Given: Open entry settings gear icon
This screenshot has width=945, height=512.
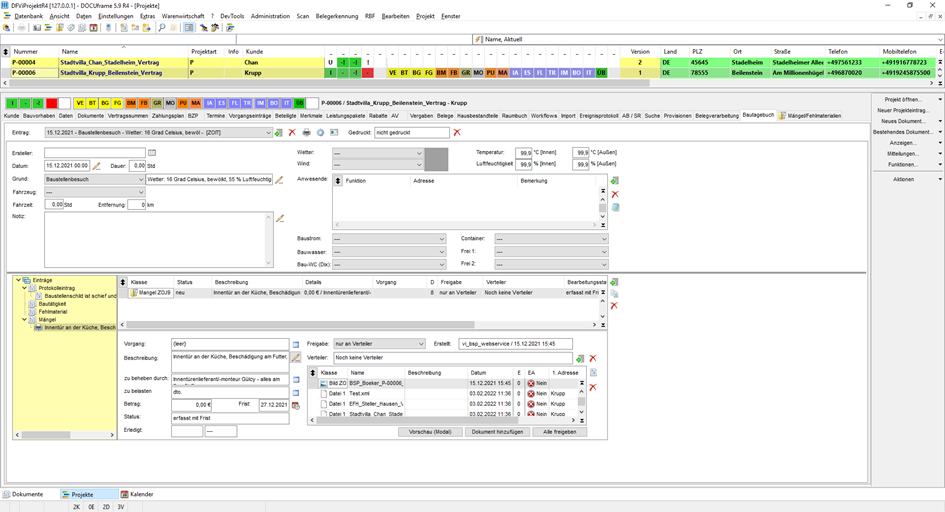Looking at the screenshot, I should click(321, 133).
